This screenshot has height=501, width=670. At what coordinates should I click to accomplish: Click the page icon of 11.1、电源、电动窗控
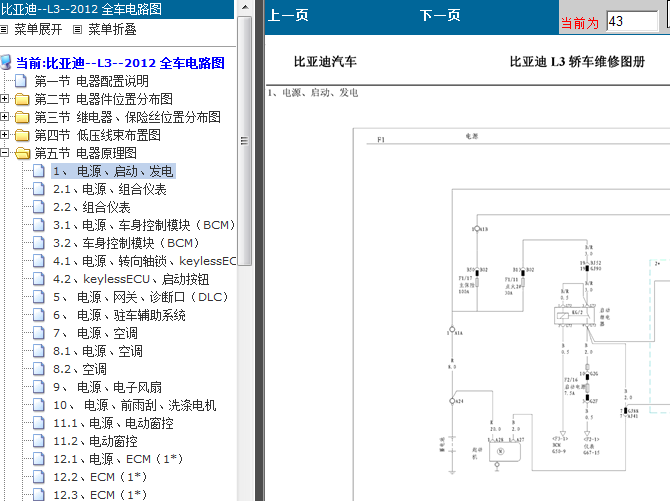pos(39,423)
